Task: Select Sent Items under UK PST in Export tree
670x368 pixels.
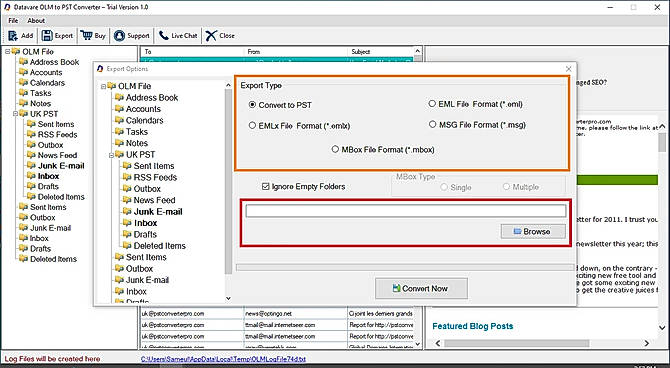Action: coord(148,166)
